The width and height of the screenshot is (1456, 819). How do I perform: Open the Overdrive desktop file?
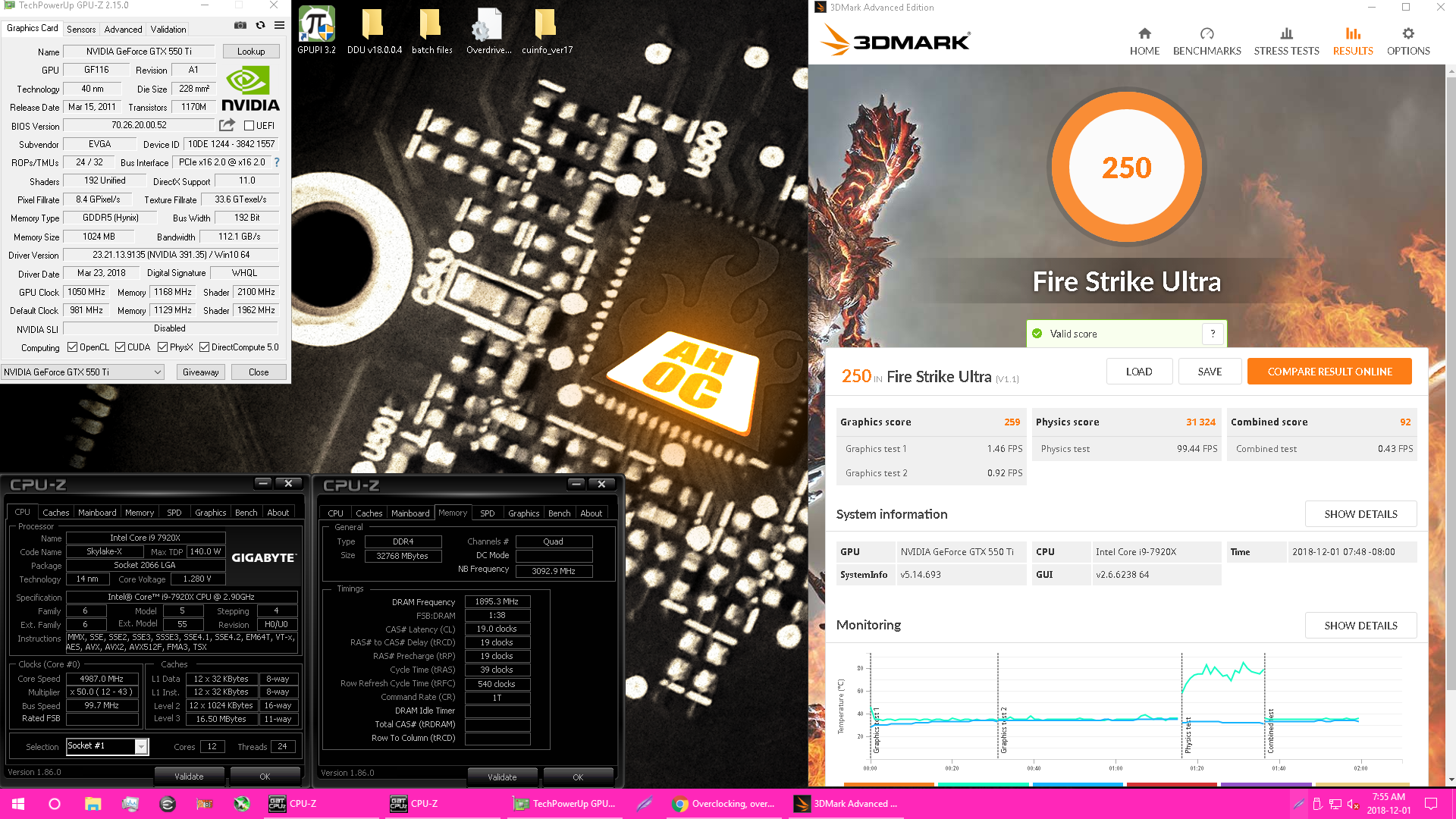coord(488,30)
